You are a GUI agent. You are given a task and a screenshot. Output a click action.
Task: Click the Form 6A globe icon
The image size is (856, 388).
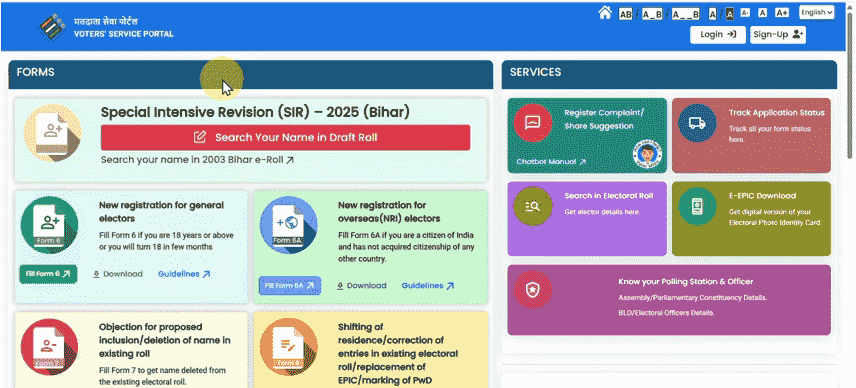pos(288,225)
